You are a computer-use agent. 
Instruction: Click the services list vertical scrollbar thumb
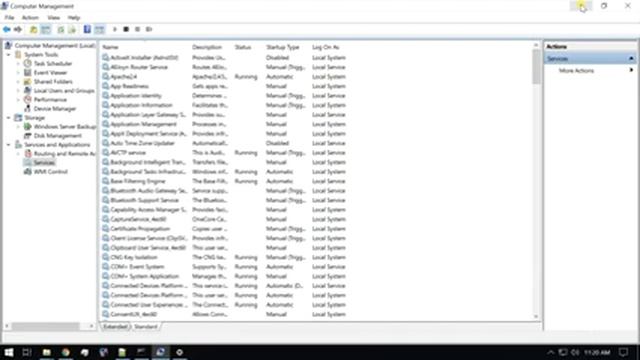point(536,67)
